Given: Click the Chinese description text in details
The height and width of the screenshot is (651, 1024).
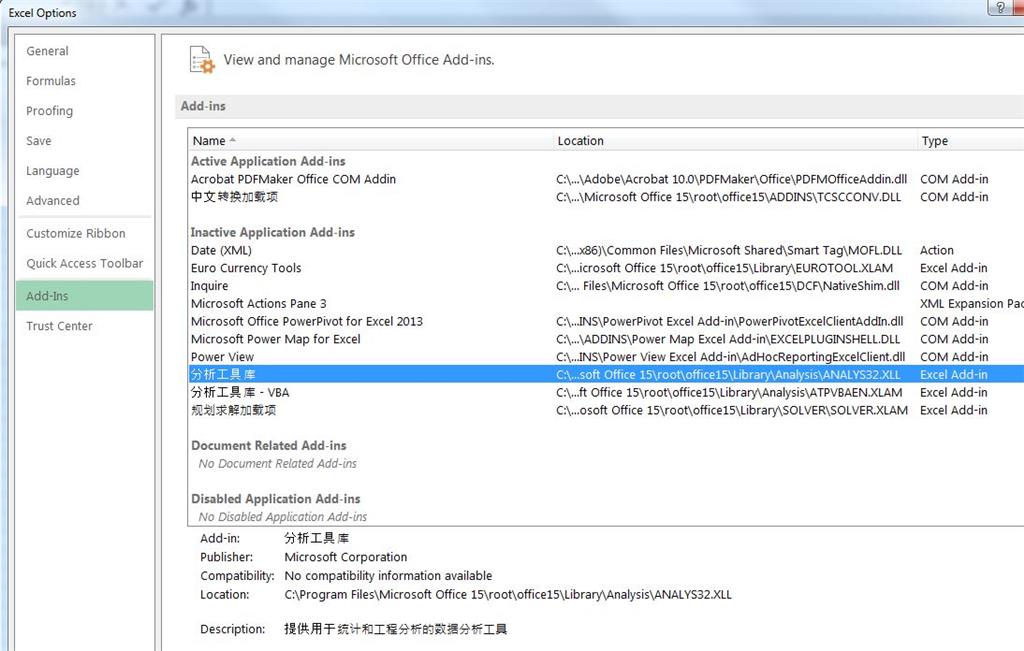Looking at the screenshot, I should tap(395, 629).
